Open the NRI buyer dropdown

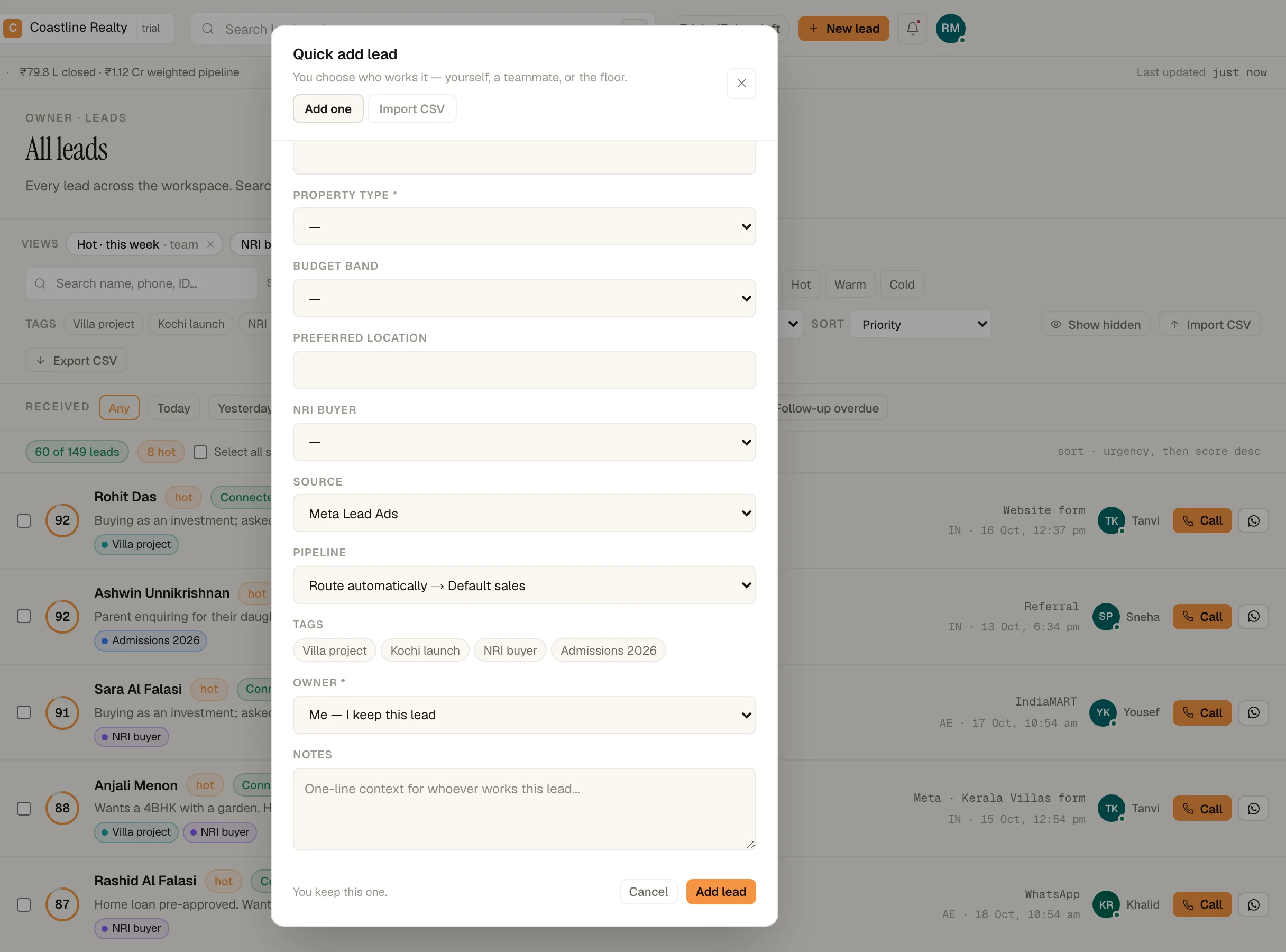523,442
